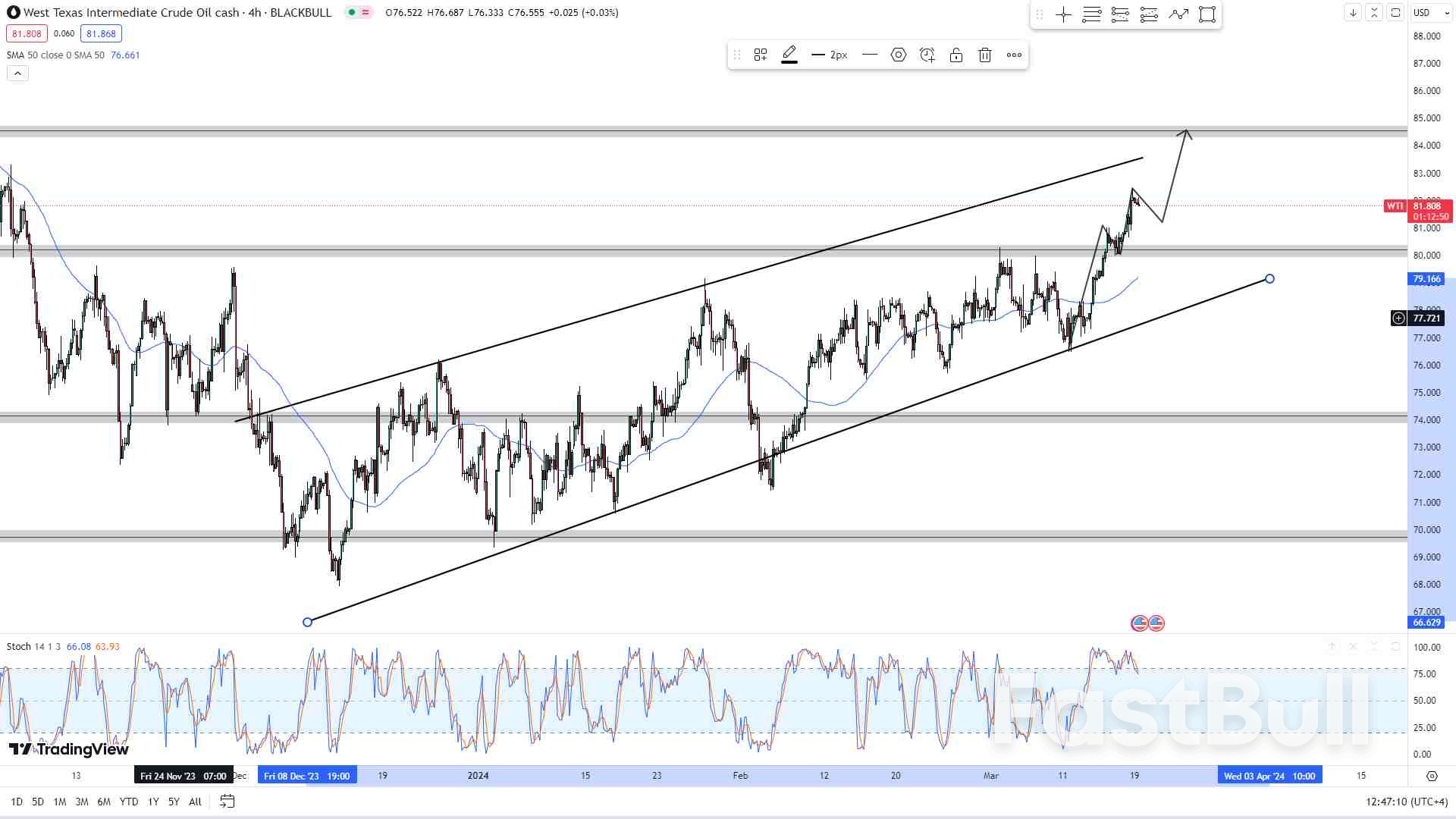
Task: Set range to 3M
Action: [82, 802]
